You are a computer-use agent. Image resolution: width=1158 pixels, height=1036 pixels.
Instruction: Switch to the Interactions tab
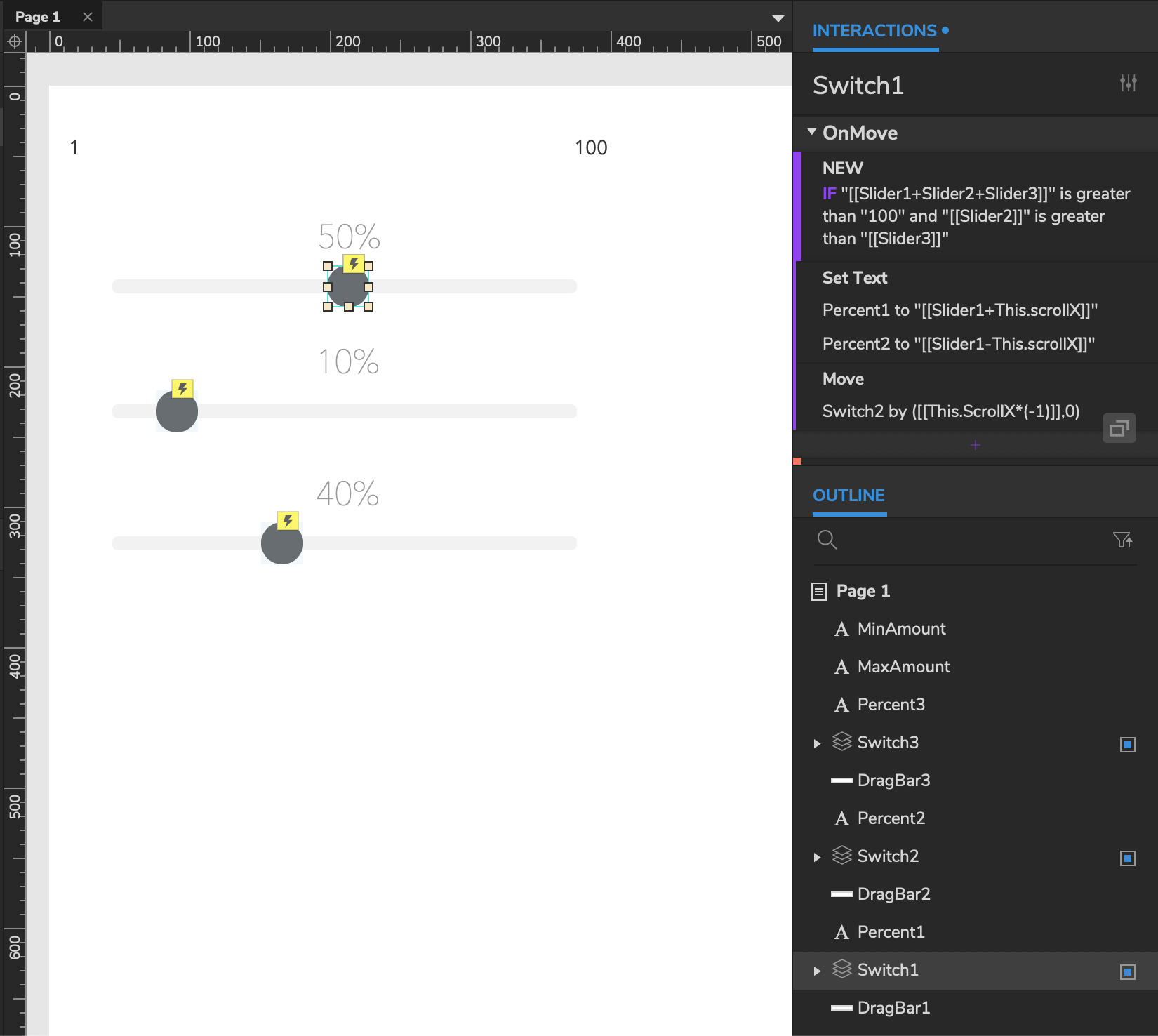(x=874, y=31)
